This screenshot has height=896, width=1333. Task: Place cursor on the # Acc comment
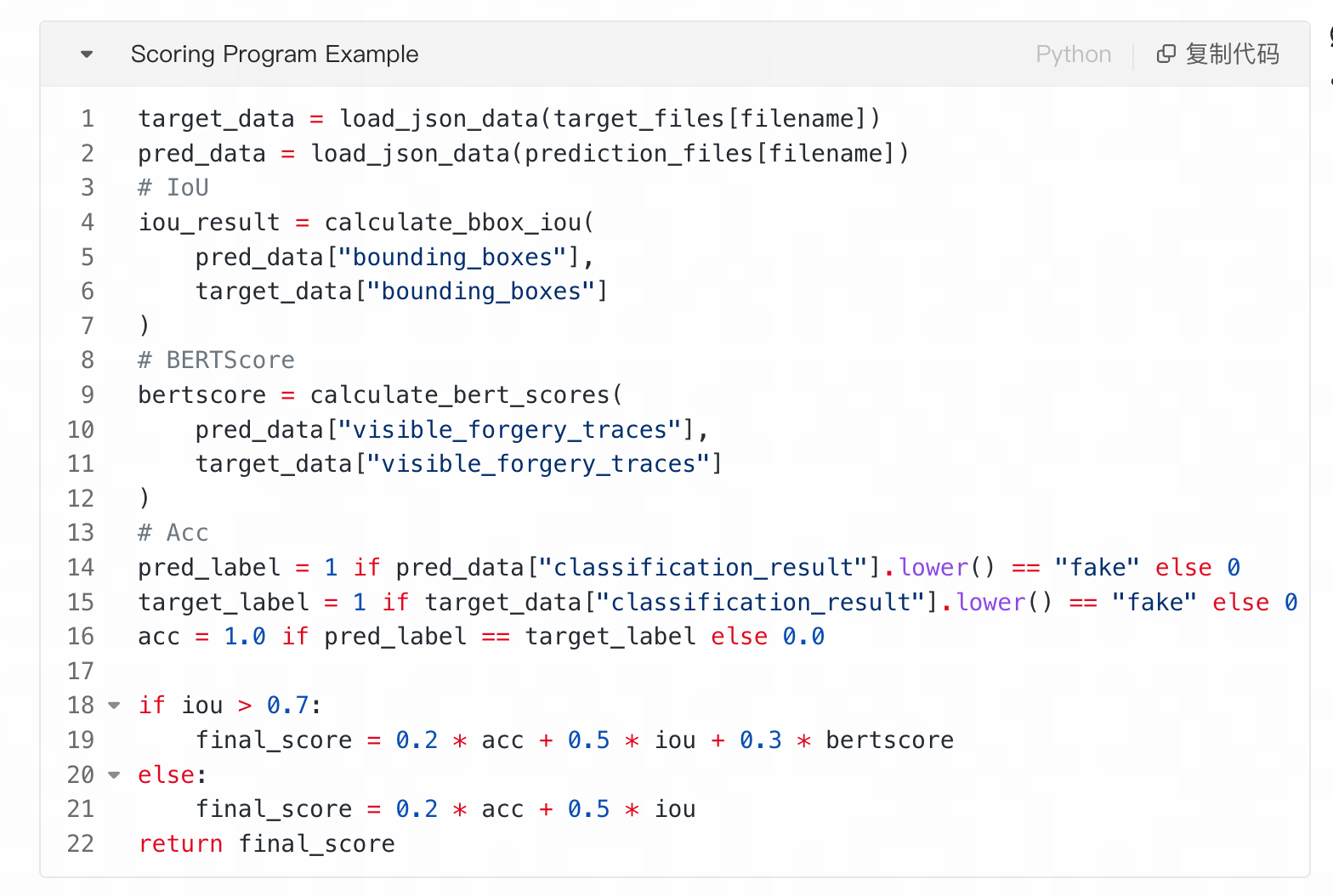(173, 533)
